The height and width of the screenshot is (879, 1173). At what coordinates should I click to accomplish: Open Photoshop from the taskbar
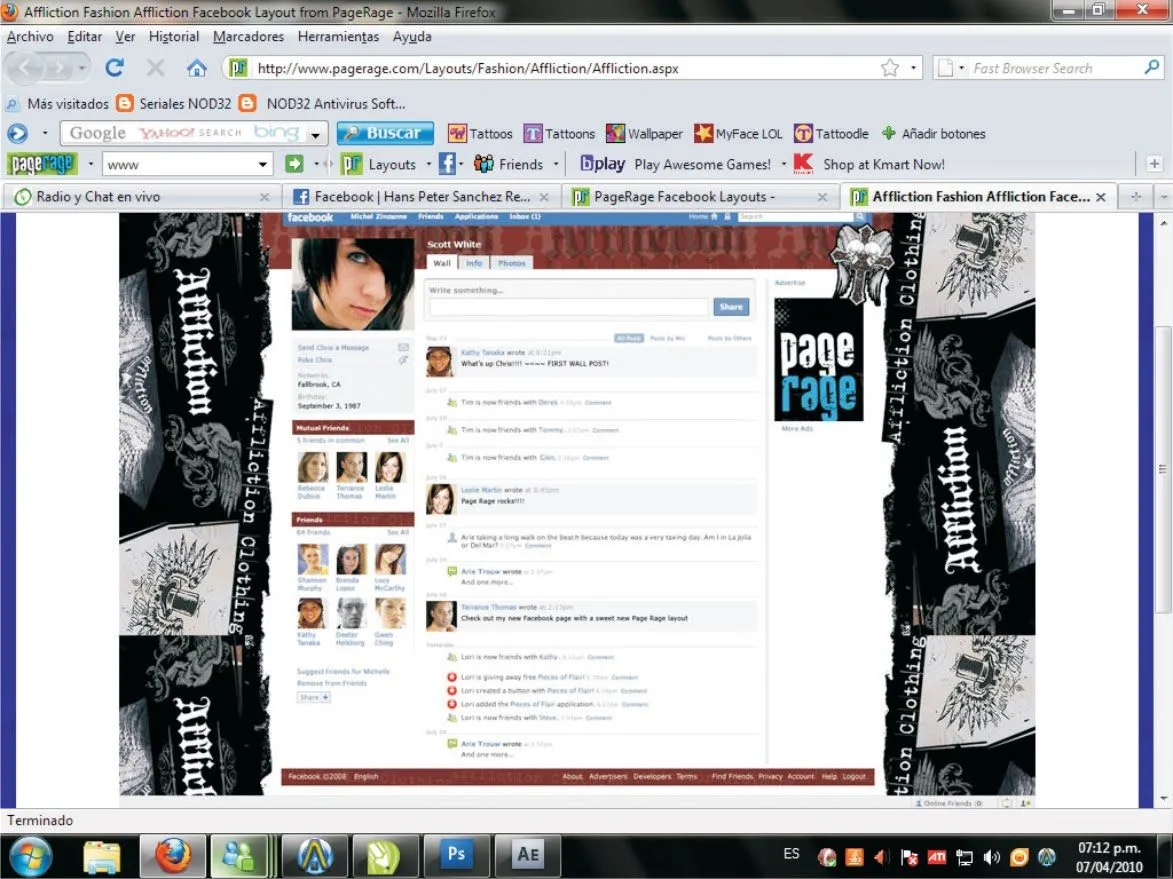pyautogui.click(x=457, y=856)
